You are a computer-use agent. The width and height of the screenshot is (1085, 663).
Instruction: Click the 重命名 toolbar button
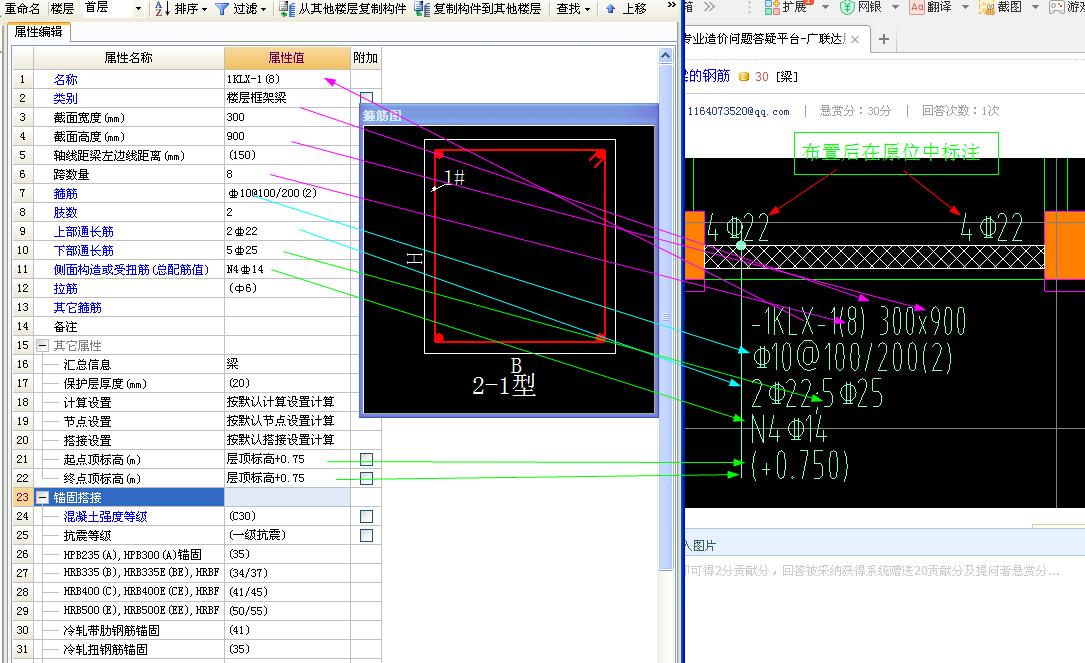click(22, 9)
